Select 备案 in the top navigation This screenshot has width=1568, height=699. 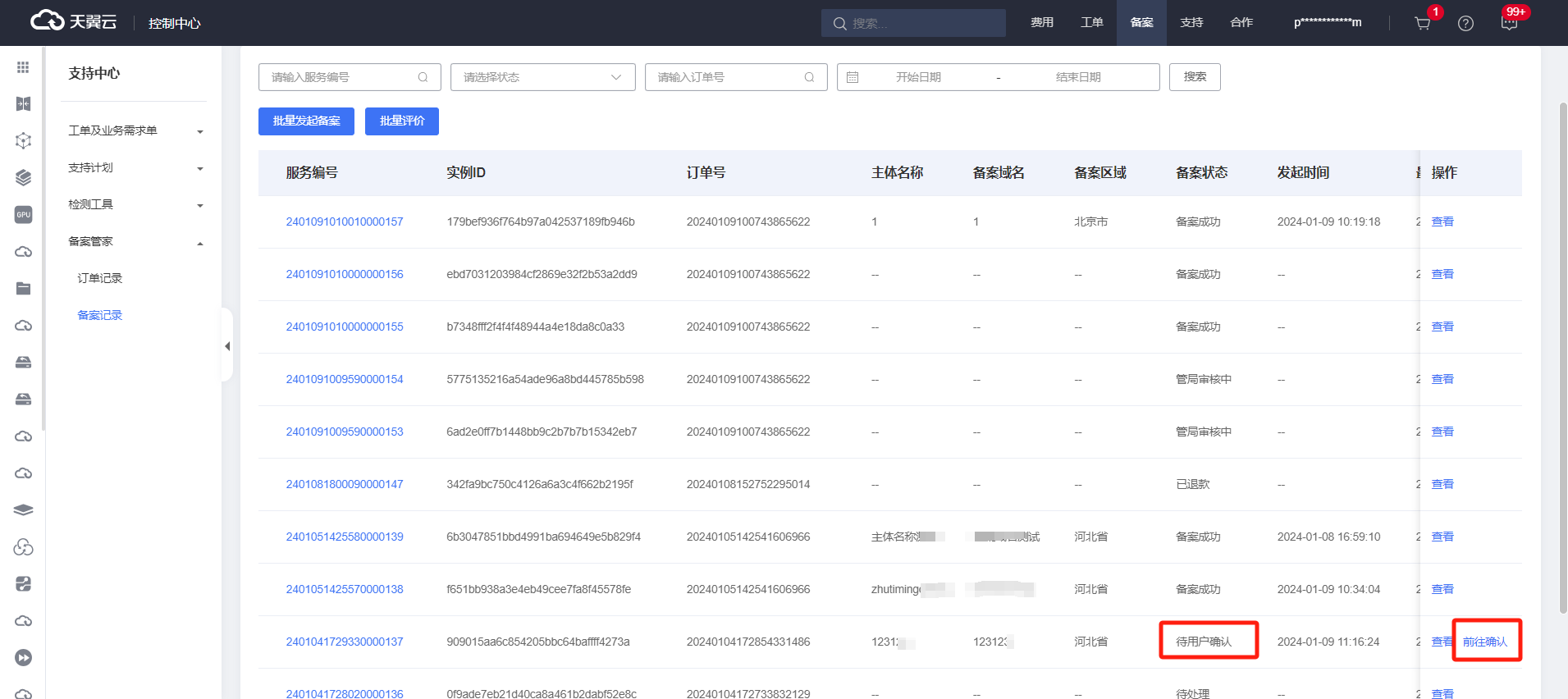1141,22
